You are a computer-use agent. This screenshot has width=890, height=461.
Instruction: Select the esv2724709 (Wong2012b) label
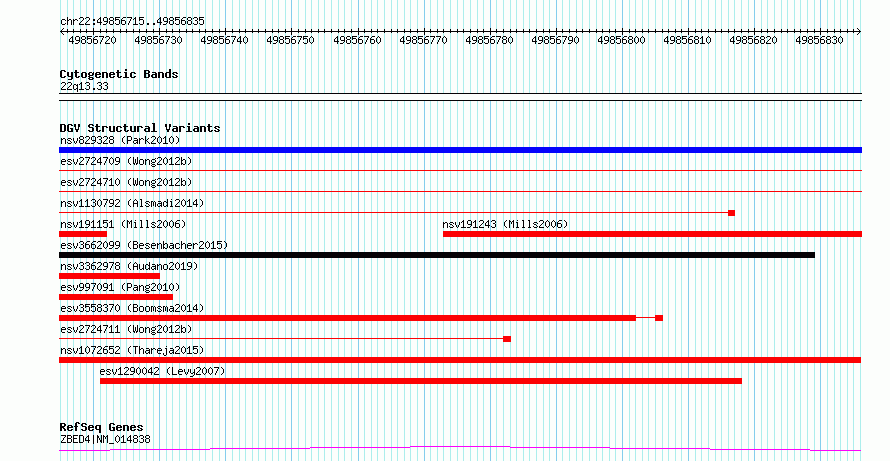pos(126,161)
